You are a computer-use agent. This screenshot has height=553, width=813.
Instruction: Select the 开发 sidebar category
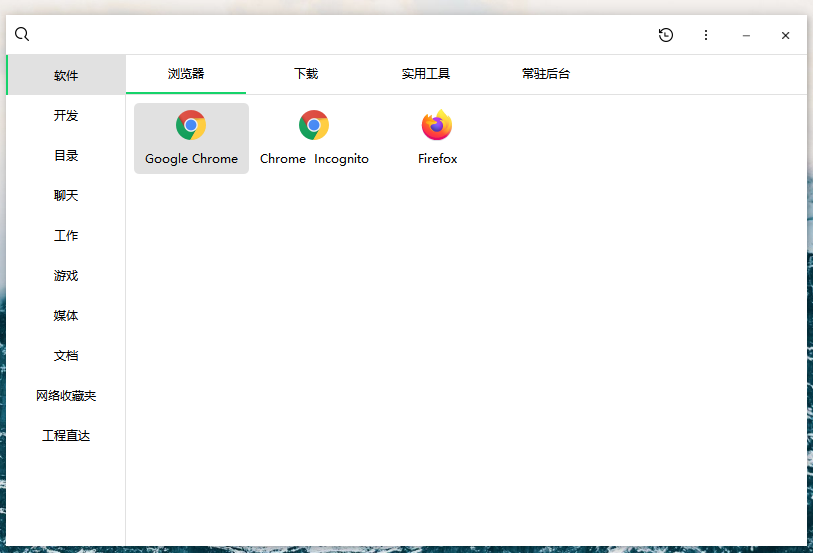click(66, 115)
